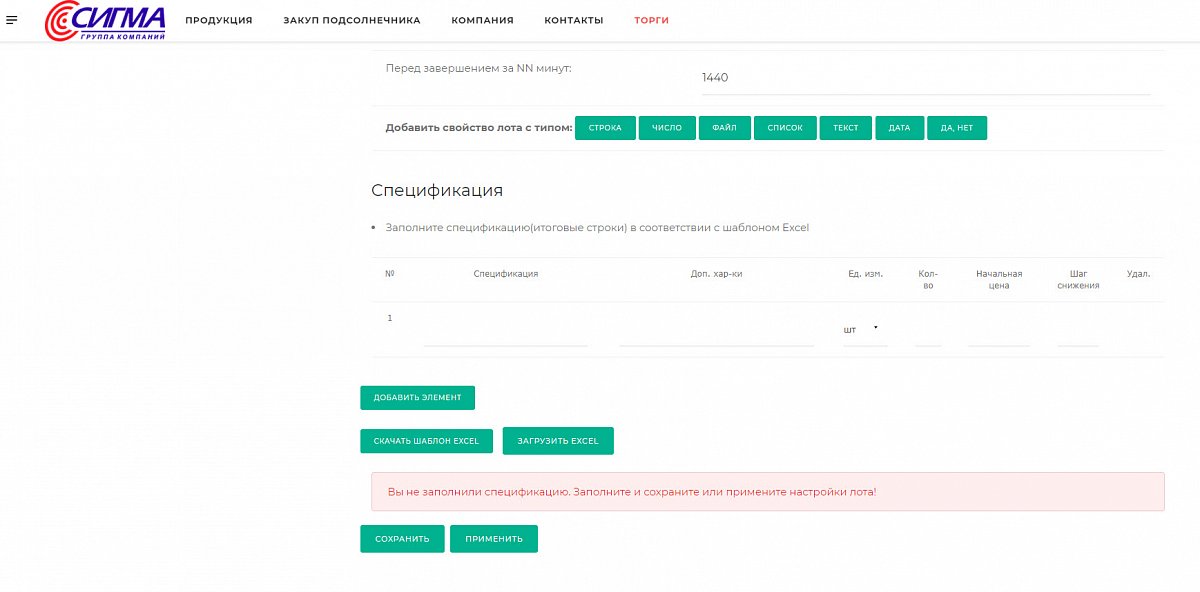
Task: Open the hamburger menu icon
Action: tap(12, 20)
